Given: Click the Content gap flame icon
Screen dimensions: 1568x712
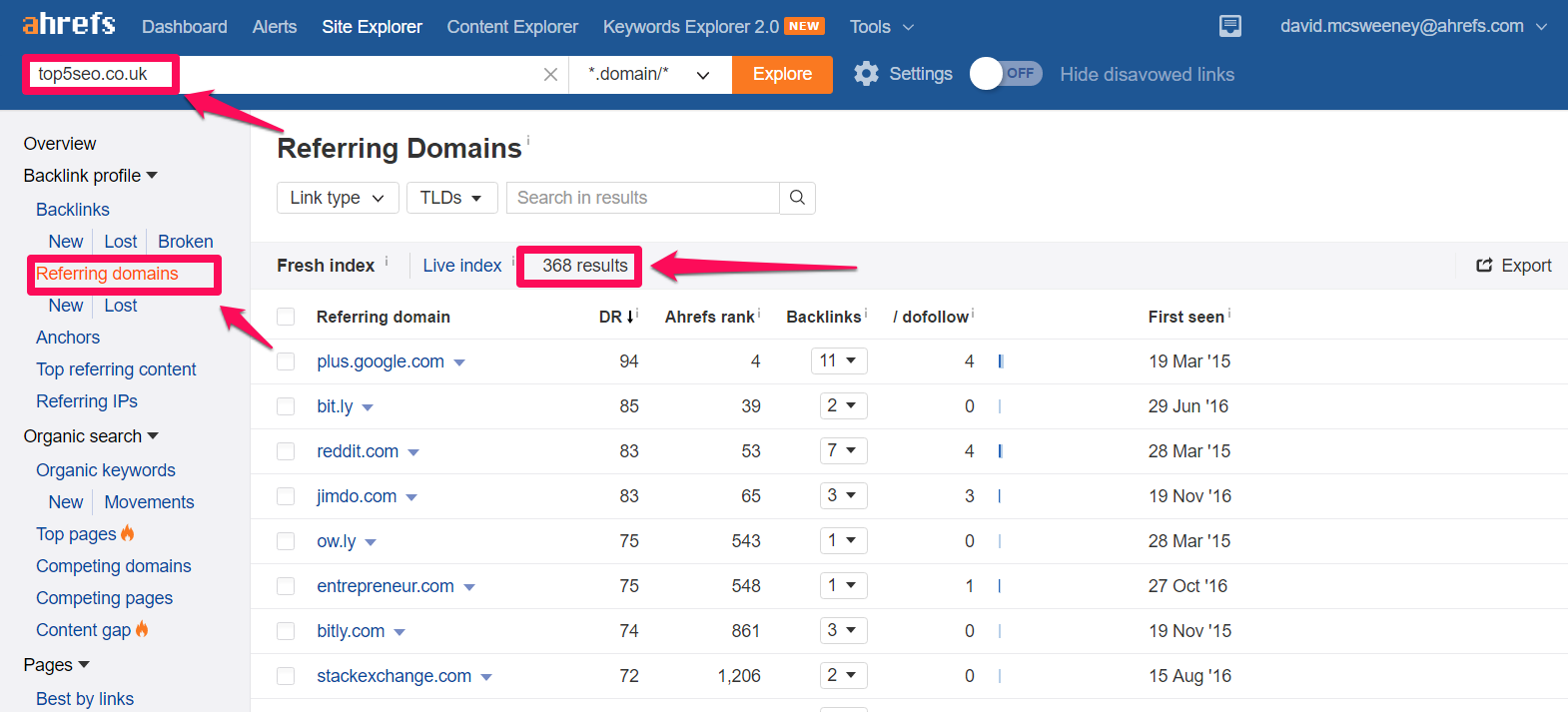Looking at the screenshot, I should tap(142, 629).
